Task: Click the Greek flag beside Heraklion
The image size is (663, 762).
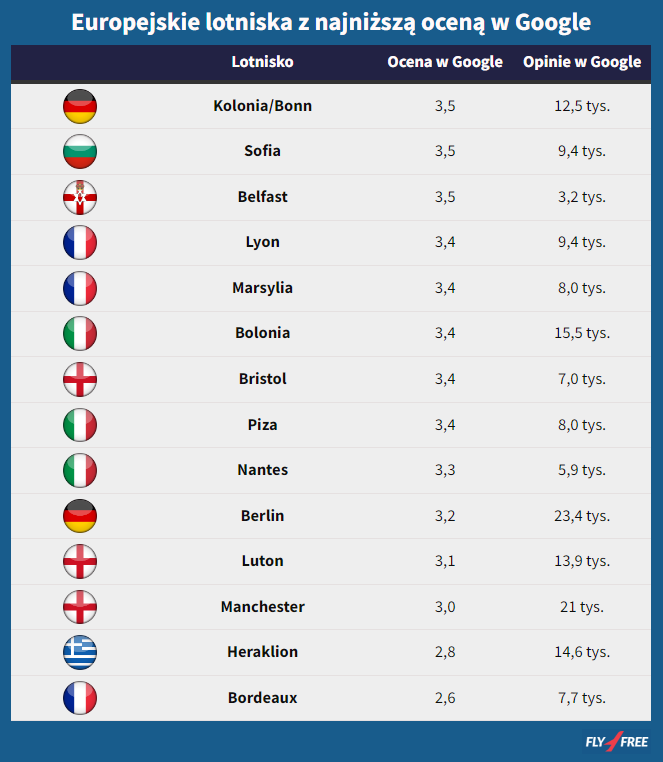Action: click(x=80, y=652)
